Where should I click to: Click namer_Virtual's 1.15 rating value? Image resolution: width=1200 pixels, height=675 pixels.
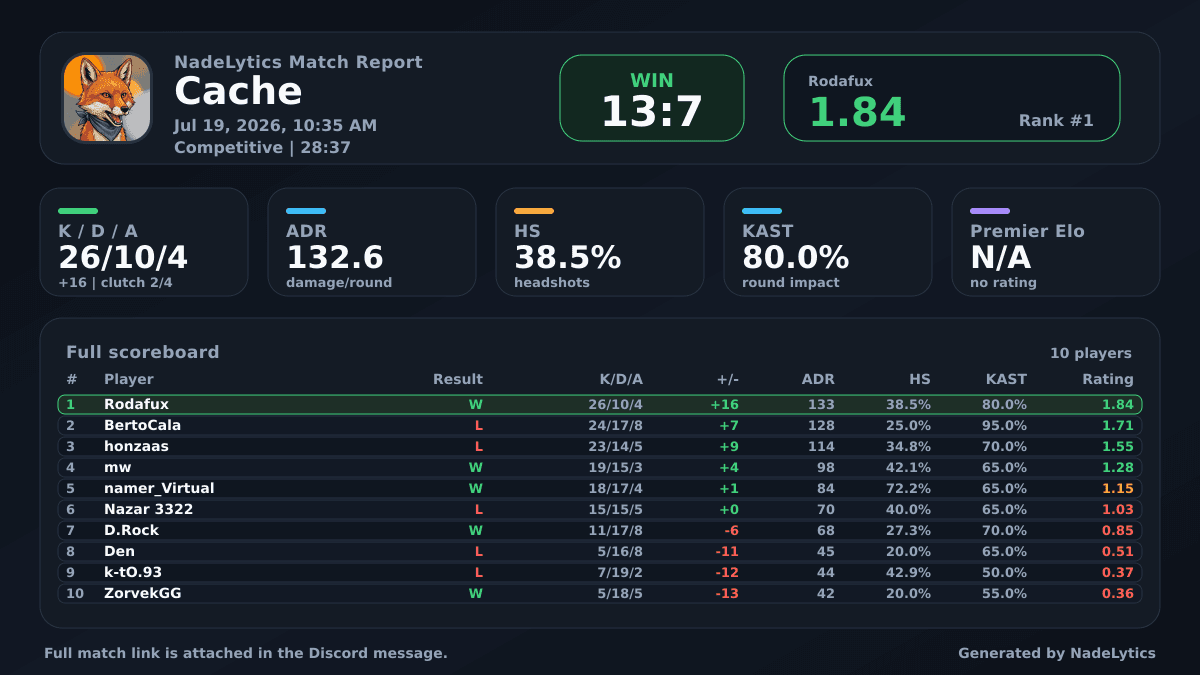click(1118, 489)
